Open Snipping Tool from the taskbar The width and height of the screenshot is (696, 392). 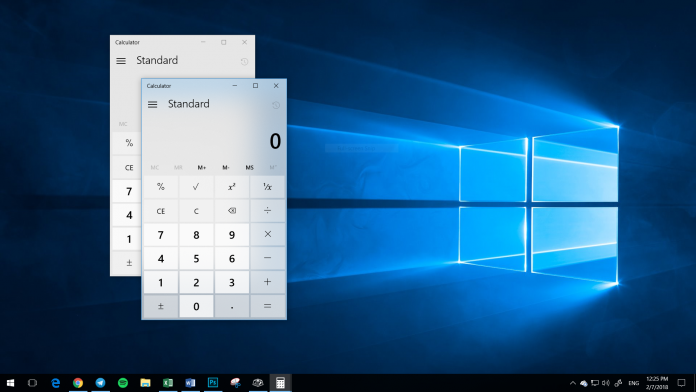pos(236,383)
